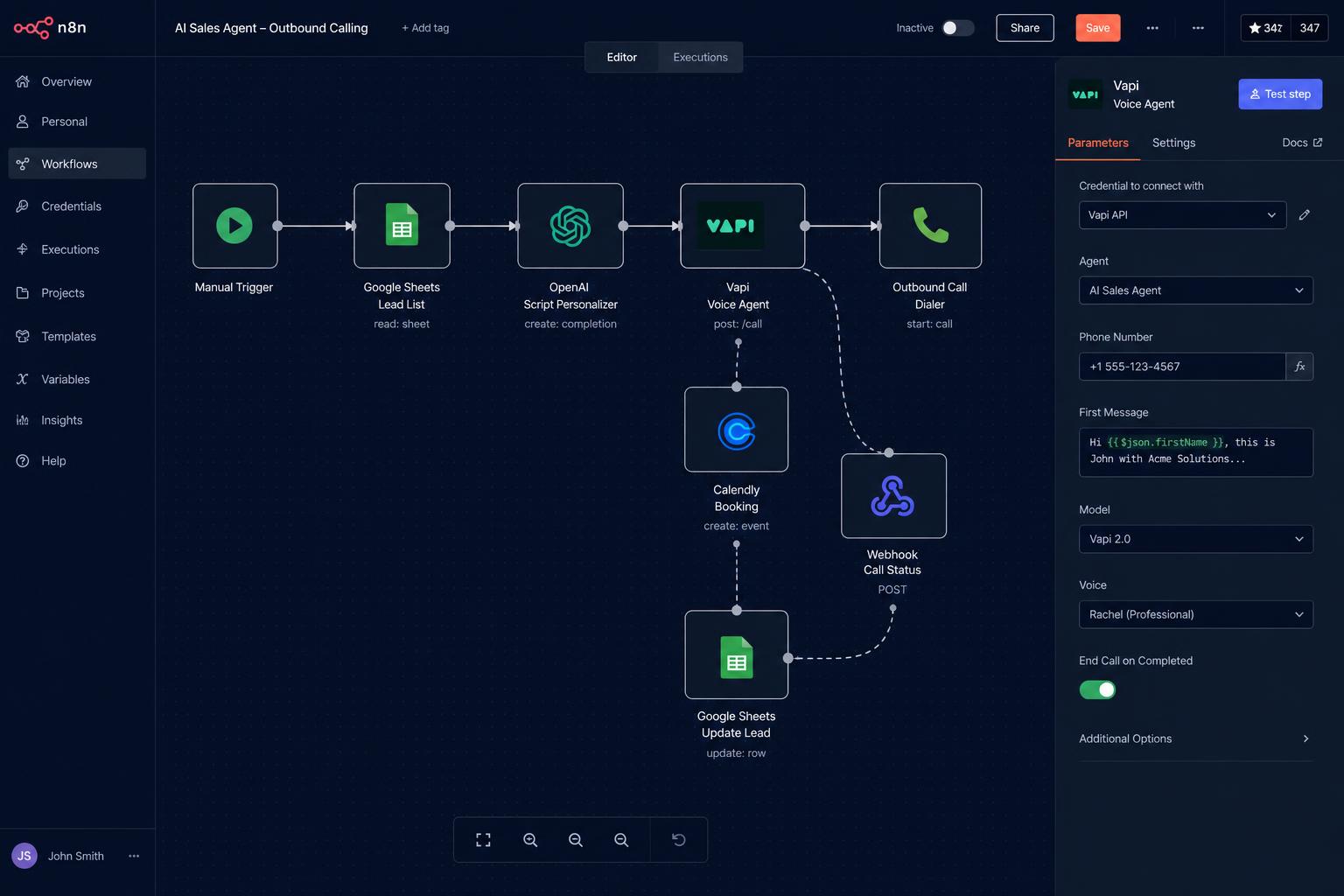This screenshot has width=1344, height=896.
Task: Open the Agent dropdown showing AI Sales Agent
Action: (1196, 290)
